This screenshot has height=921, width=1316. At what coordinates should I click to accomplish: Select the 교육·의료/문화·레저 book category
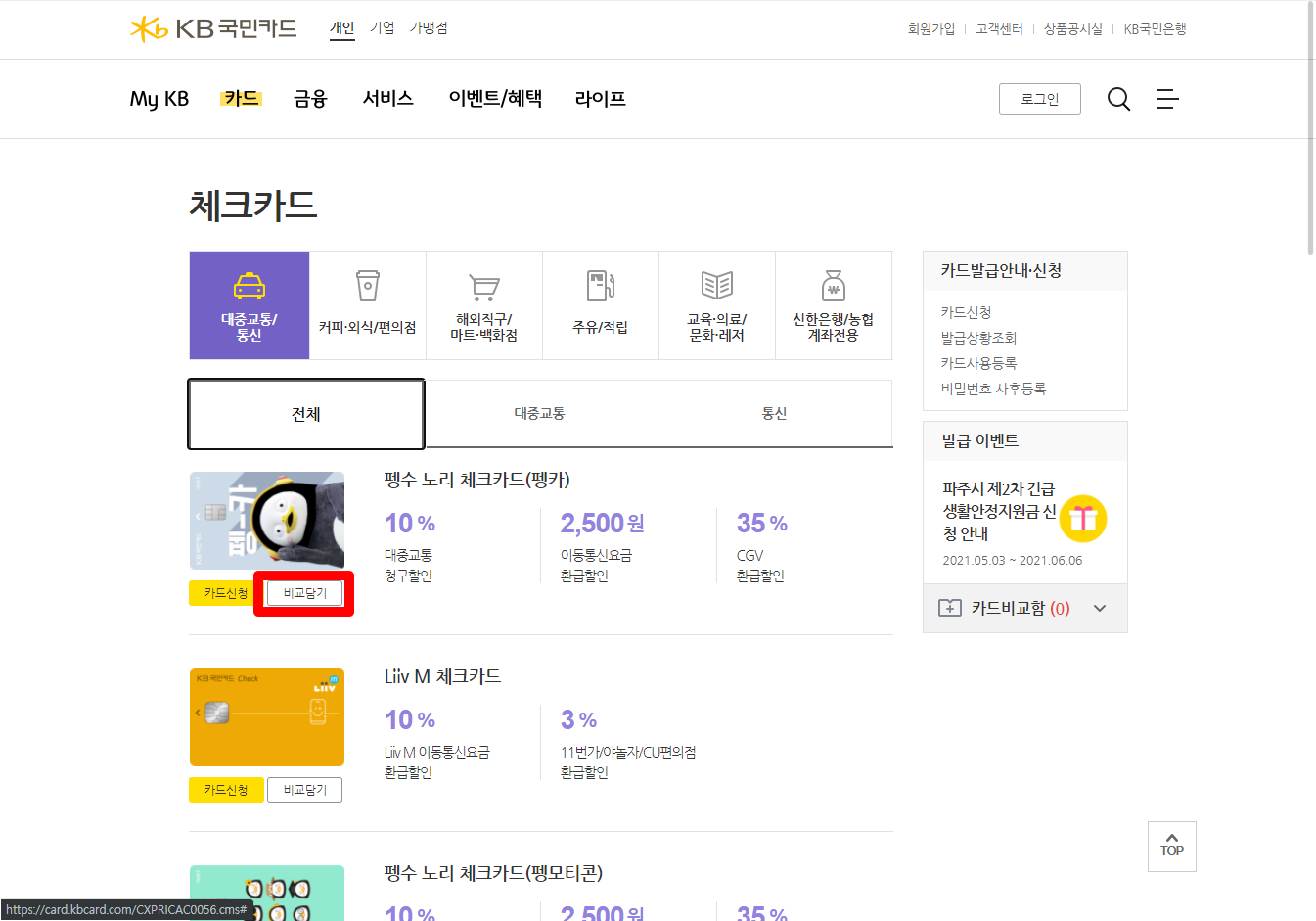(717, 305)
